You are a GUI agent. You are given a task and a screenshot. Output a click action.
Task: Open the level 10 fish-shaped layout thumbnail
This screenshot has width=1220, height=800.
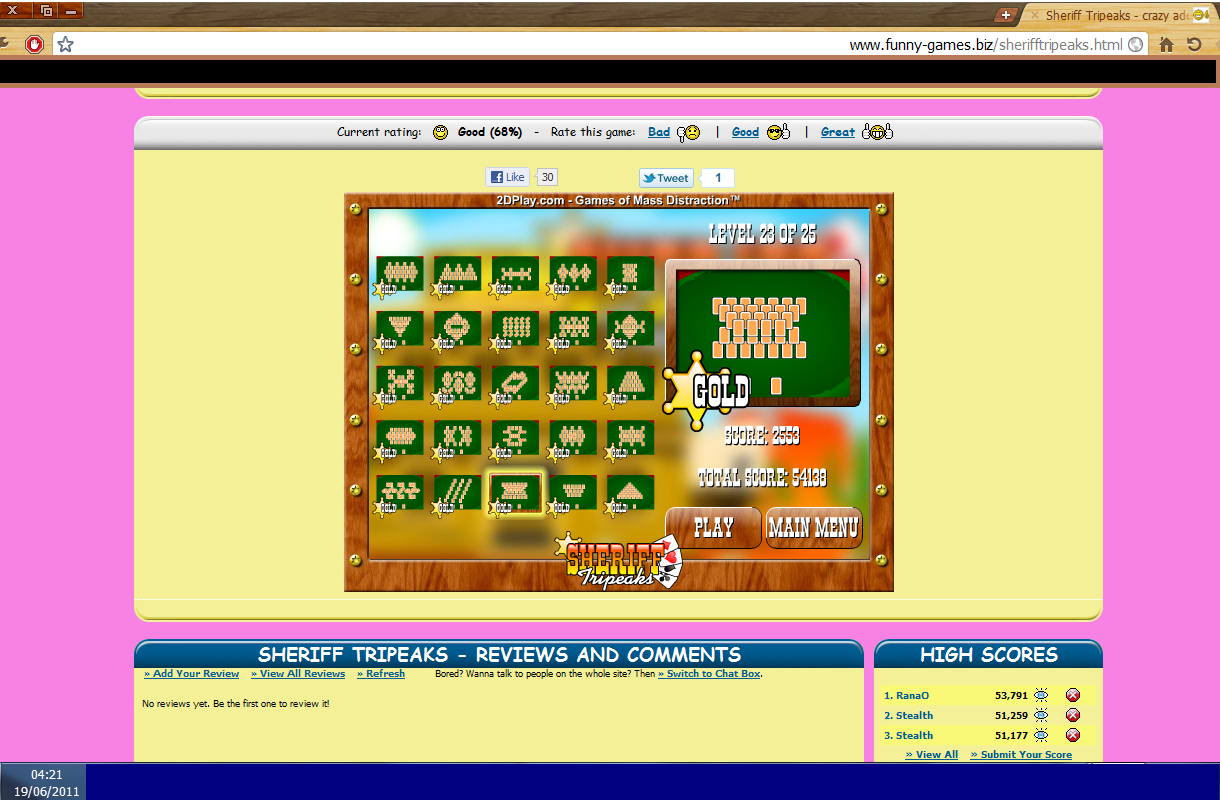pos(631,329)
